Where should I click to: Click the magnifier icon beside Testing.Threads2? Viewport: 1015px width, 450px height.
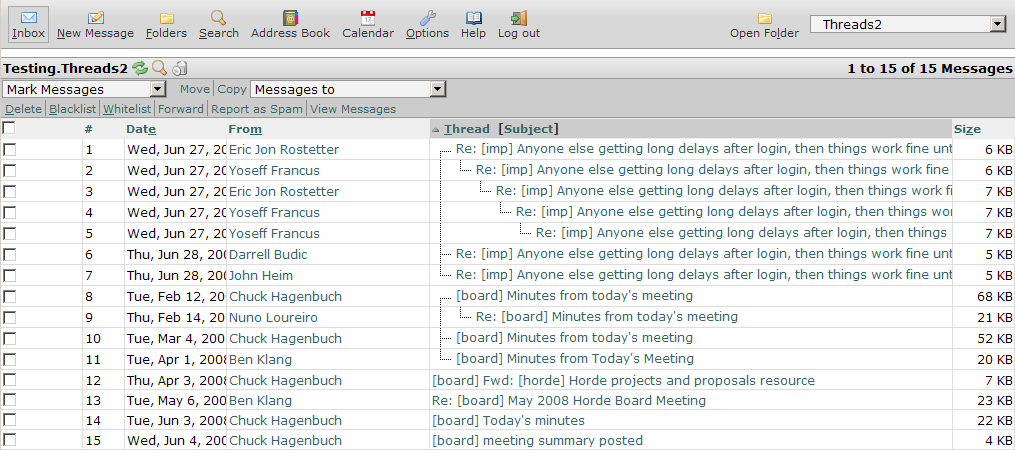(159, 68)
